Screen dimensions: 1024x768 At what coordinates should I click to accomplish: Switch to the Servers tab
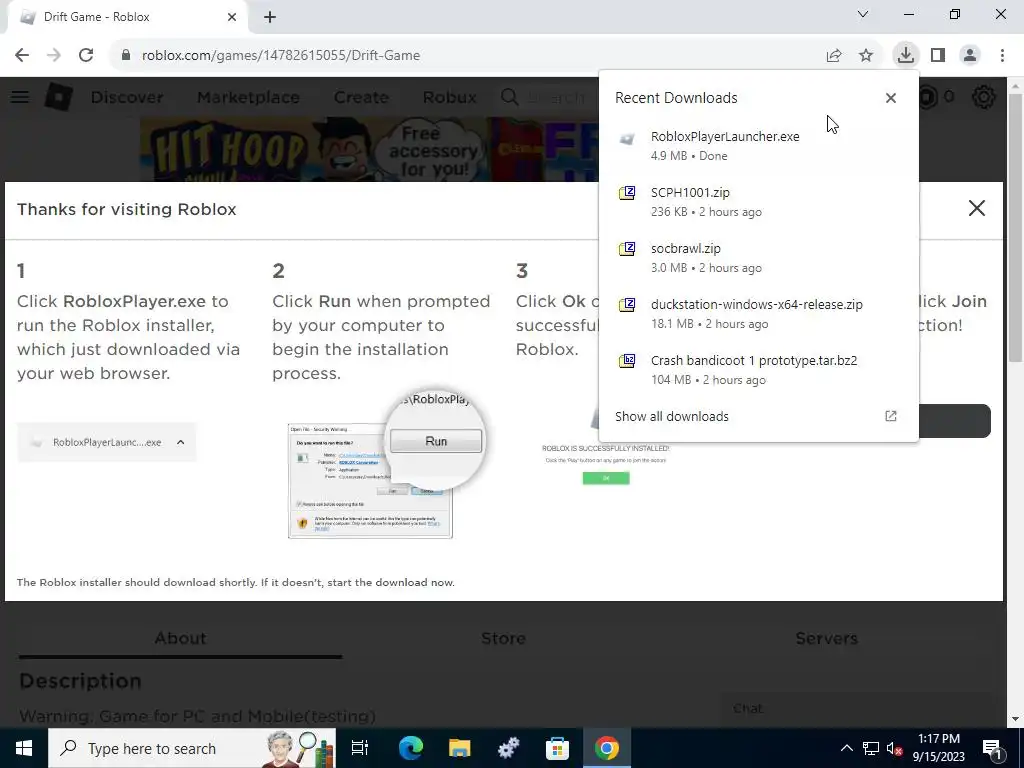tap(826, 638)
